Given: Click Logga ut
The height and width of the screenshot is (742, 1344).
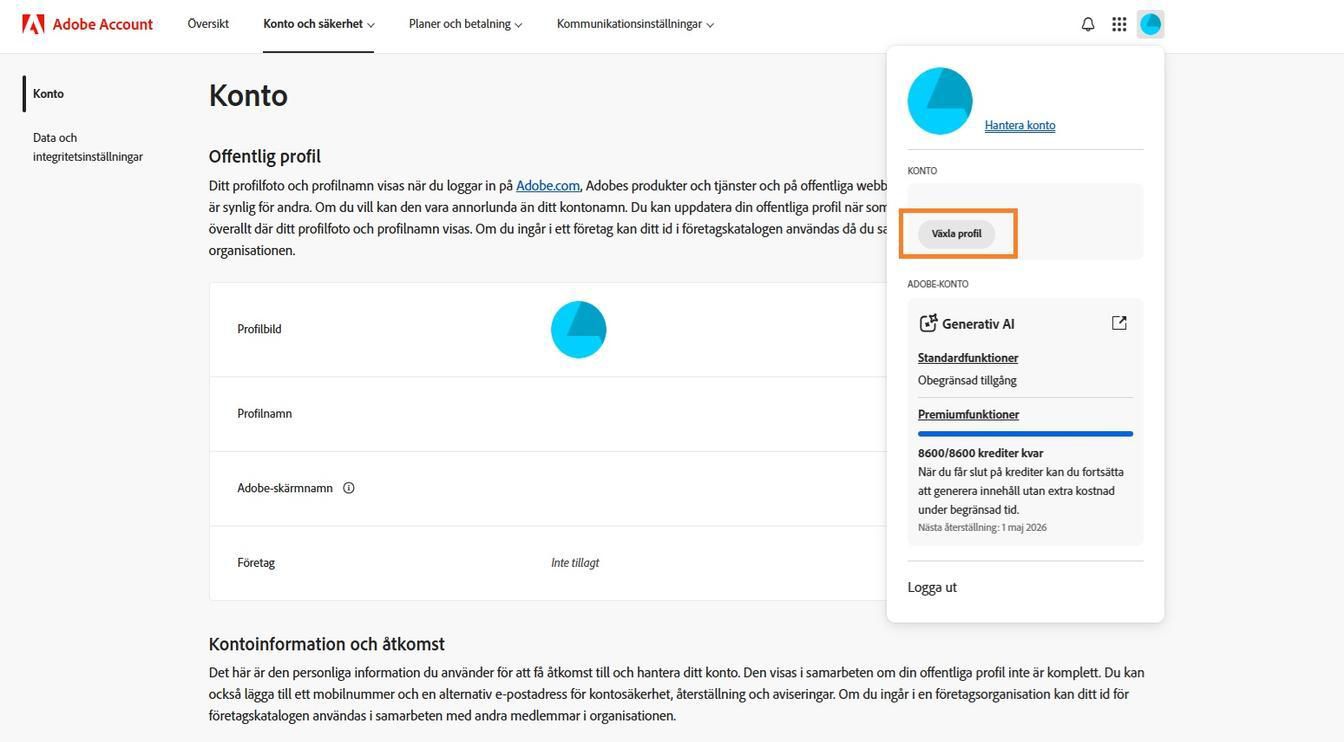Looking at the screenshot, I should [932, 587].
